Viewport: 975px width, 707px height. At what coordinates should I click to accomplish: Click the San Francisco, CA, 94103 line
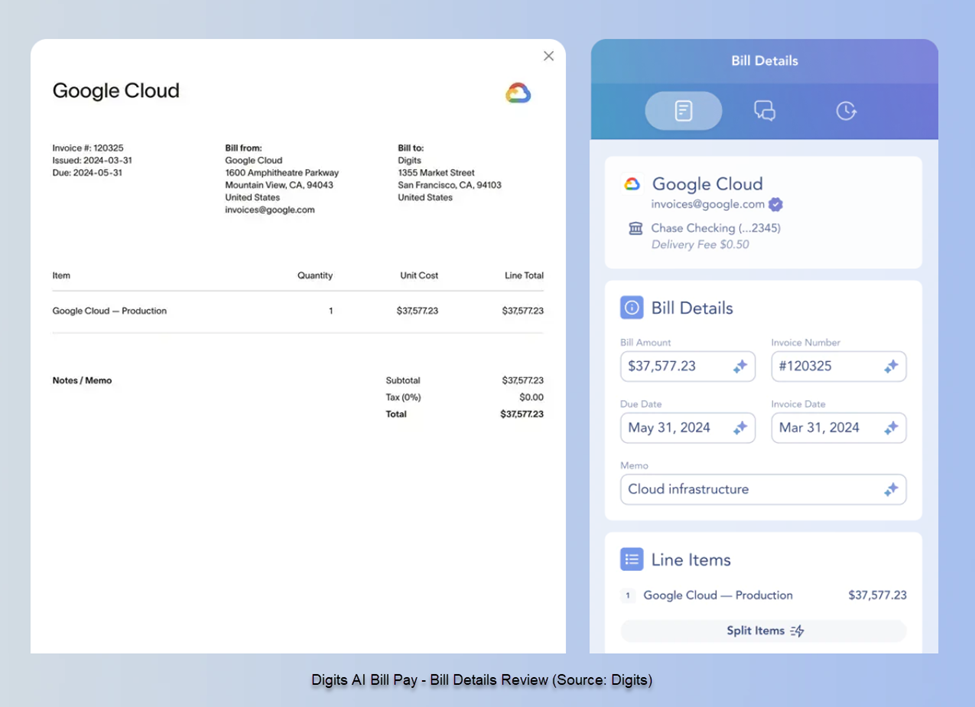pyautogui.click(x=450, y=185)
